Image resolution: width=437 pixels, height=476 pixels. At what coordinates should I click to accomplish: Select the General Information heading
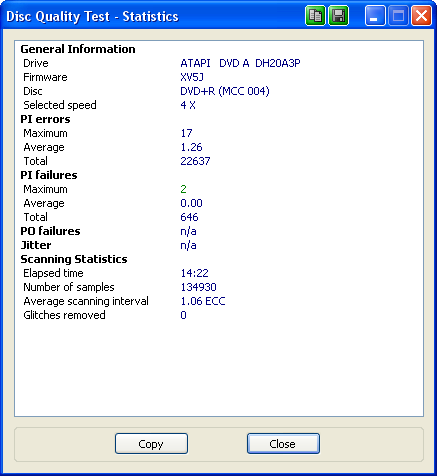pyautogui.click(x=78, y=49)
